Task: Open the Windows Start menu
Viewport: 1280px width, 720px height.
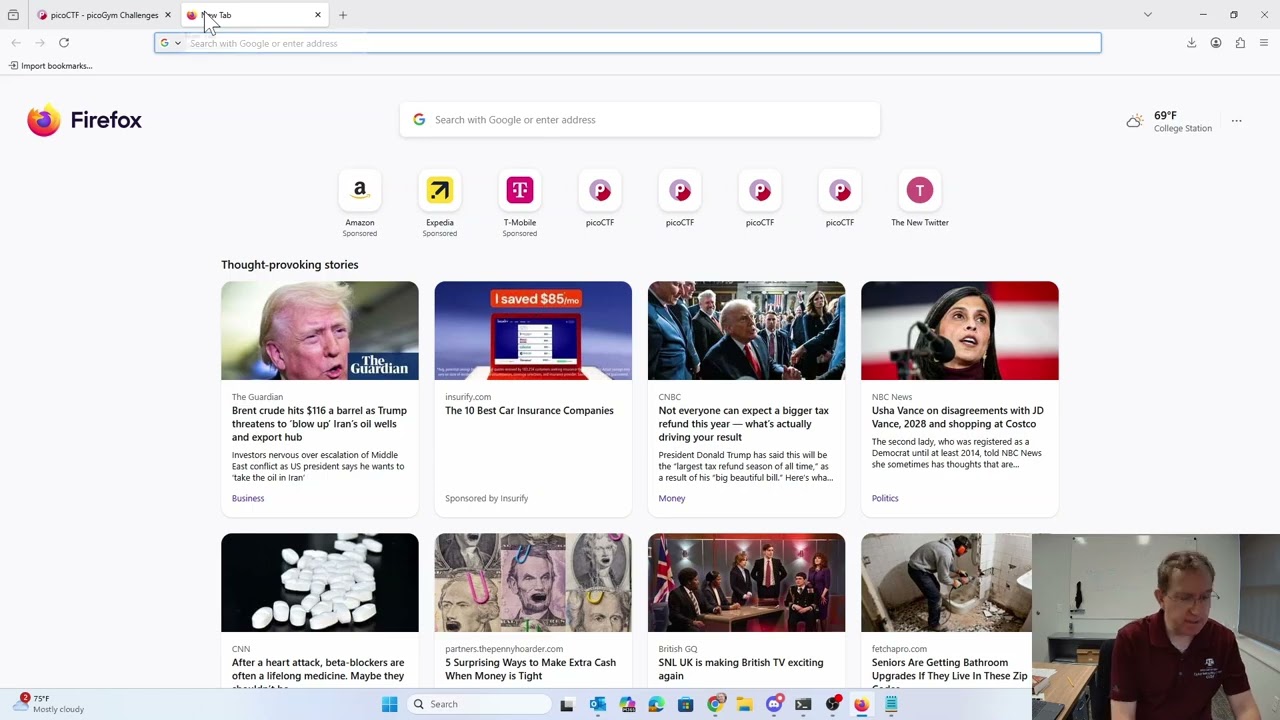Action: (389, 704)
